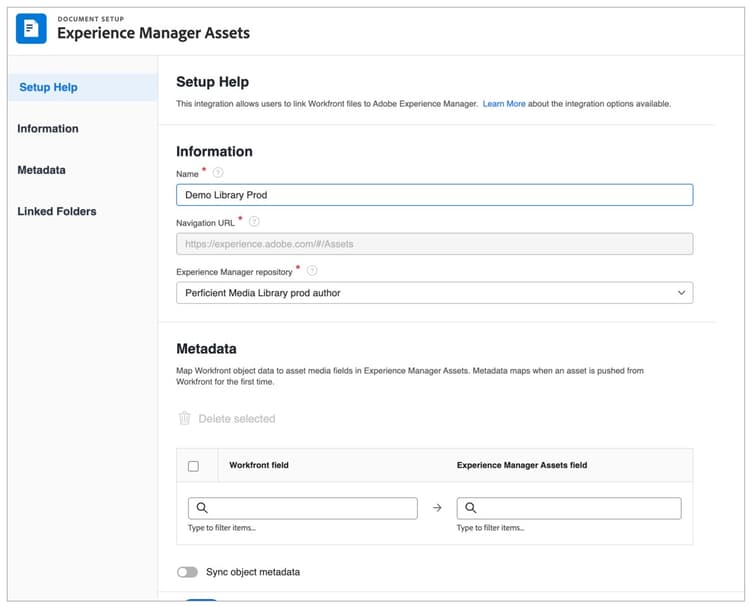Click the Delete selected button
The height and width of the screenshot is (607, 750).
pos(236,418)
